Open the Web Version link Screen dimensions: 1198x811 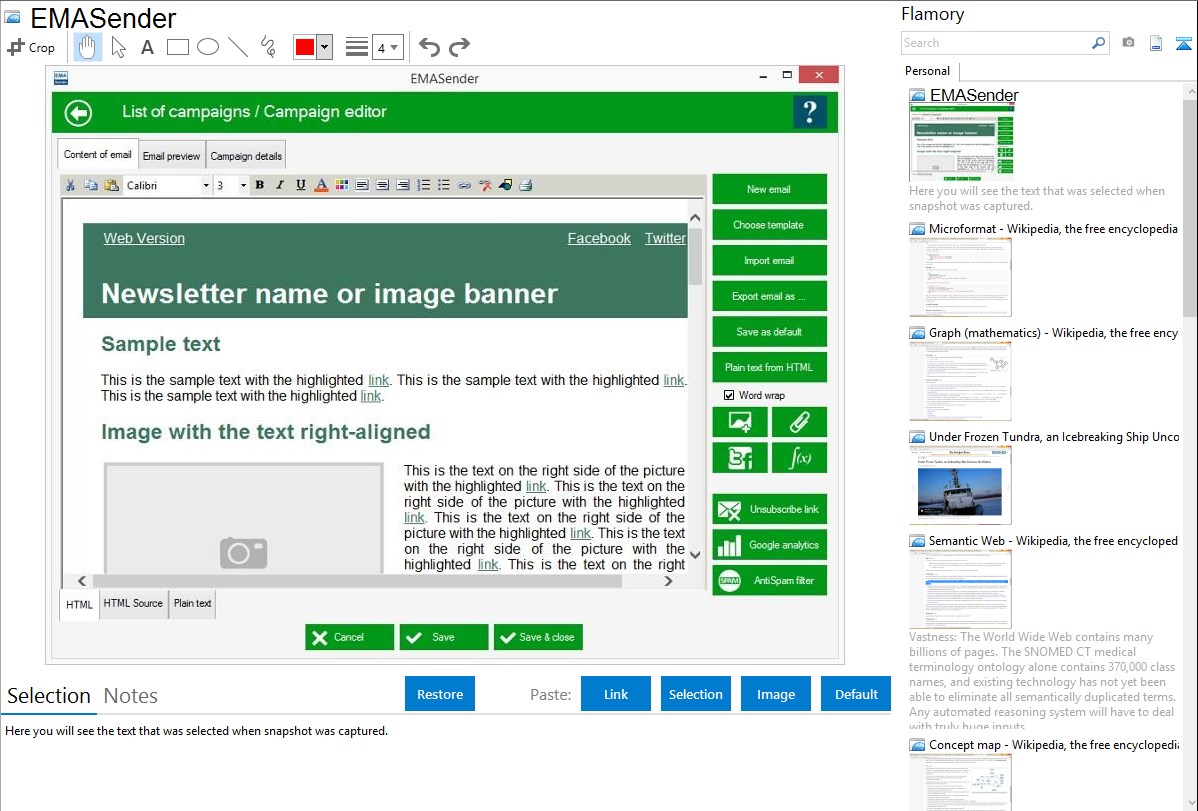(144, 238)
